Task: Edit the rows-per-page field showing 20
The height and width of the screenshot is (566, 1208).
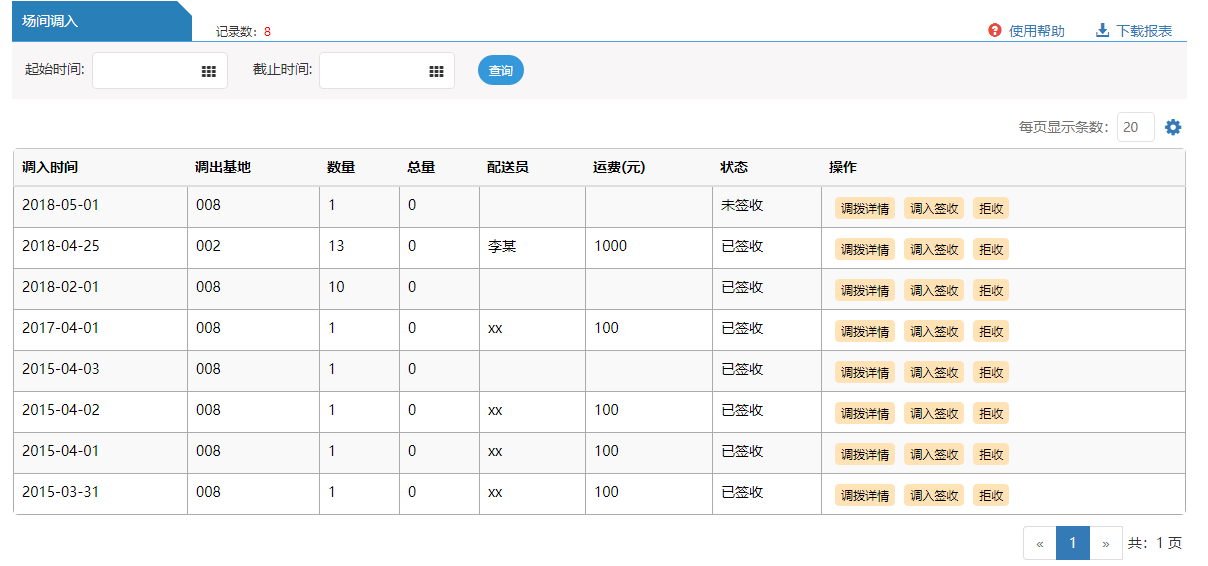Action: click(x=1135, y=127)
